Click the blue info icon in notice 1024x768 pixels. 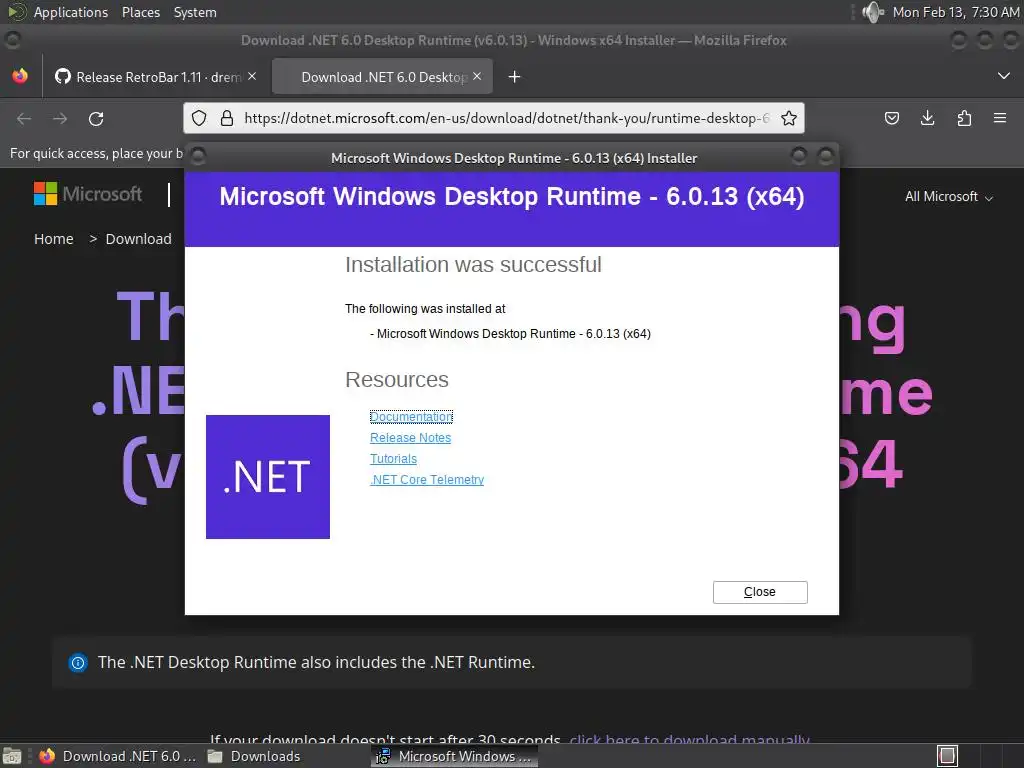coord(78,663)
